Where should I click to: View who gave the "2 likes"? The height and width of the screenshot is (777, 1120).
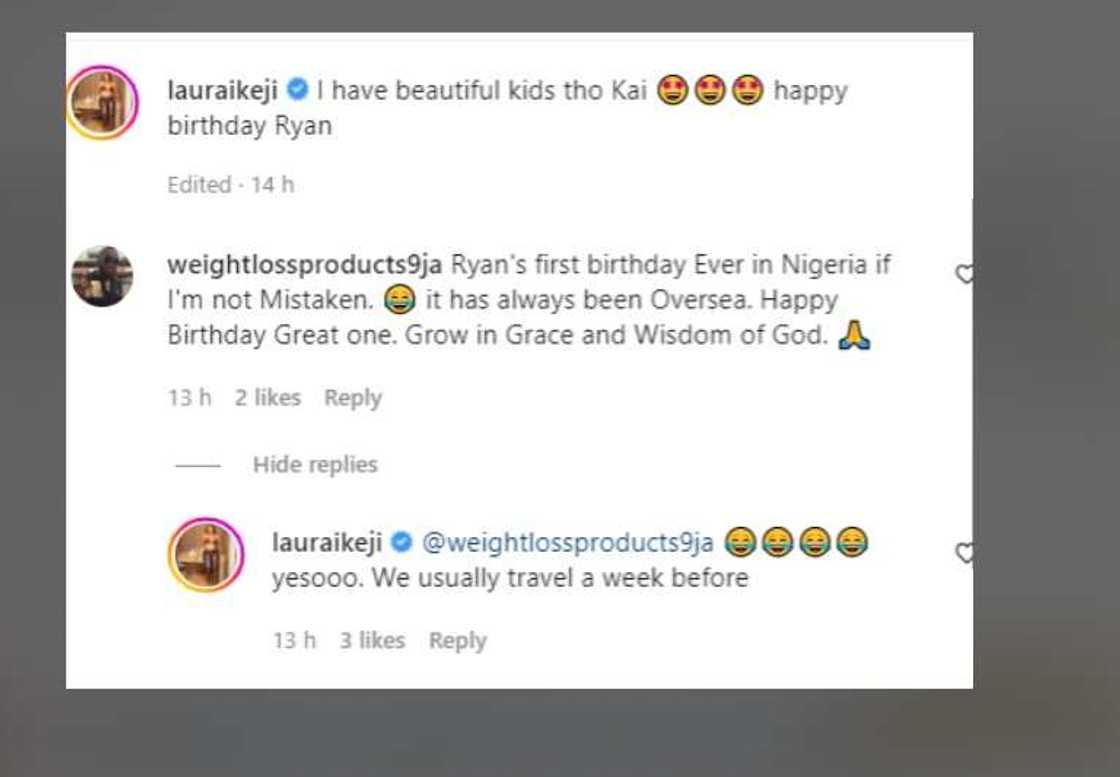(x=267, y=398)
